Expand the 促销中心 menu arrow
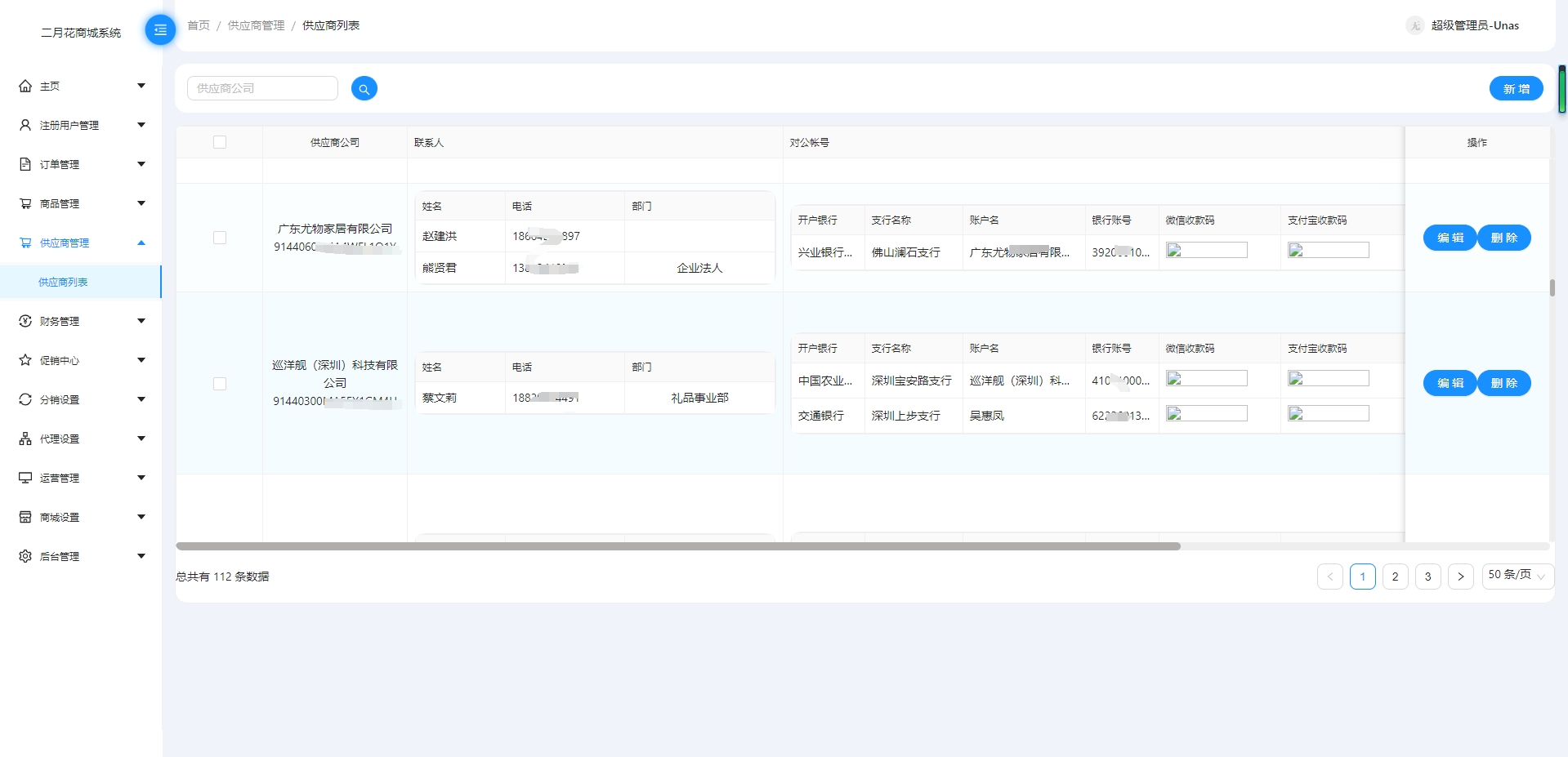The height and width of the screenshot is (757, 1568). (x=141, y=360)
